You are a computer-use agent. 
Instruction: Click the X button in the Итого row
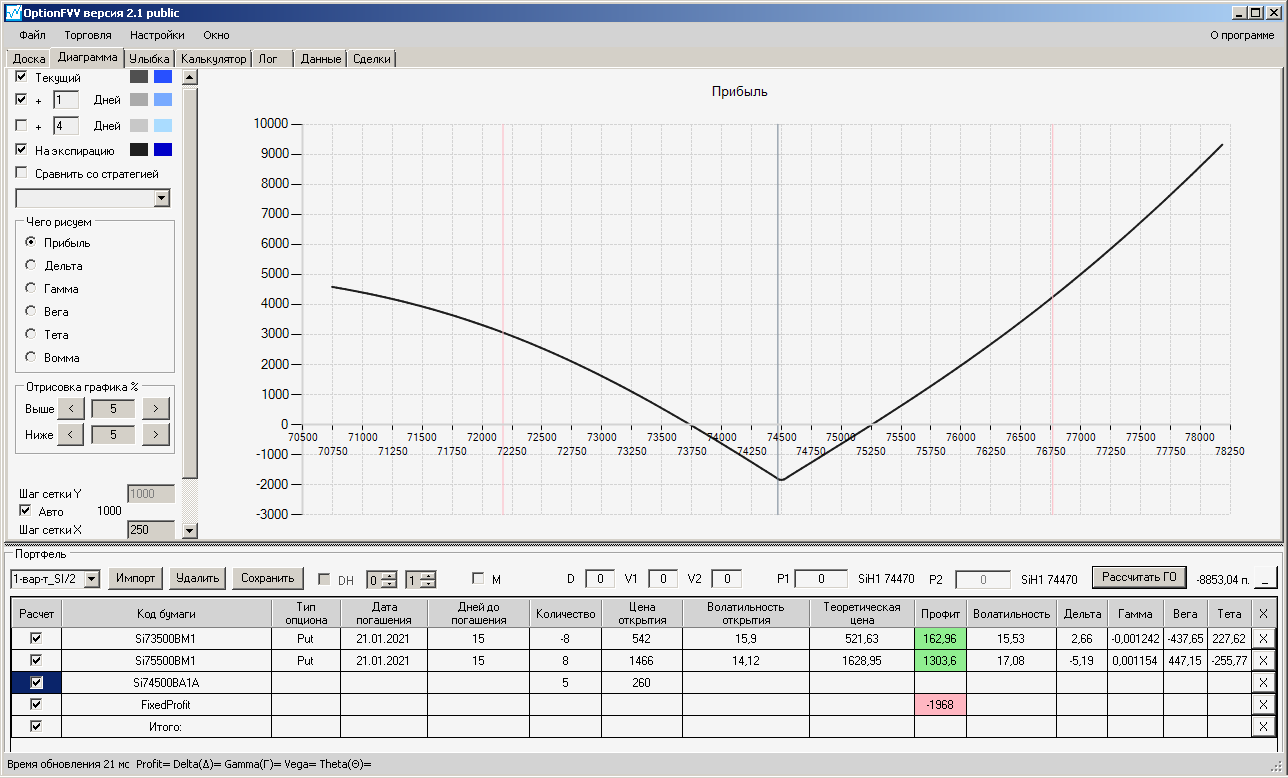[1263, 726]
